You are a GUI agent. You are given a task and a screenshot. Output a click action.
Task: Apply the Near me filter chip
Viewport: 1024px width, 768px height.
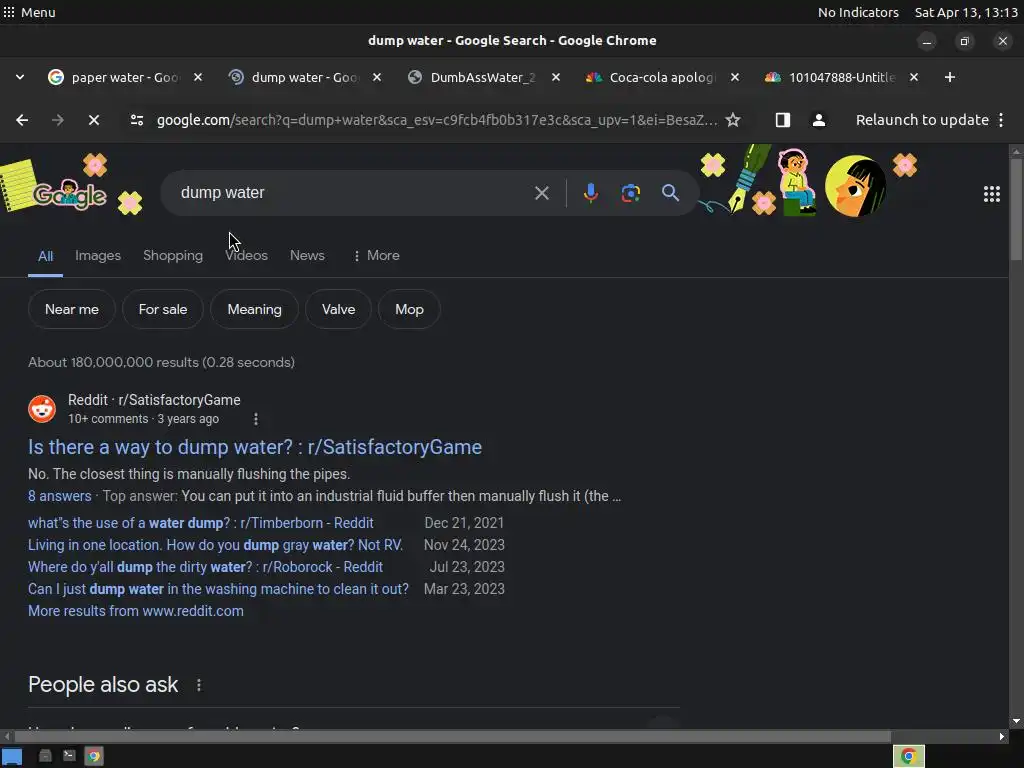coord(72,310)
